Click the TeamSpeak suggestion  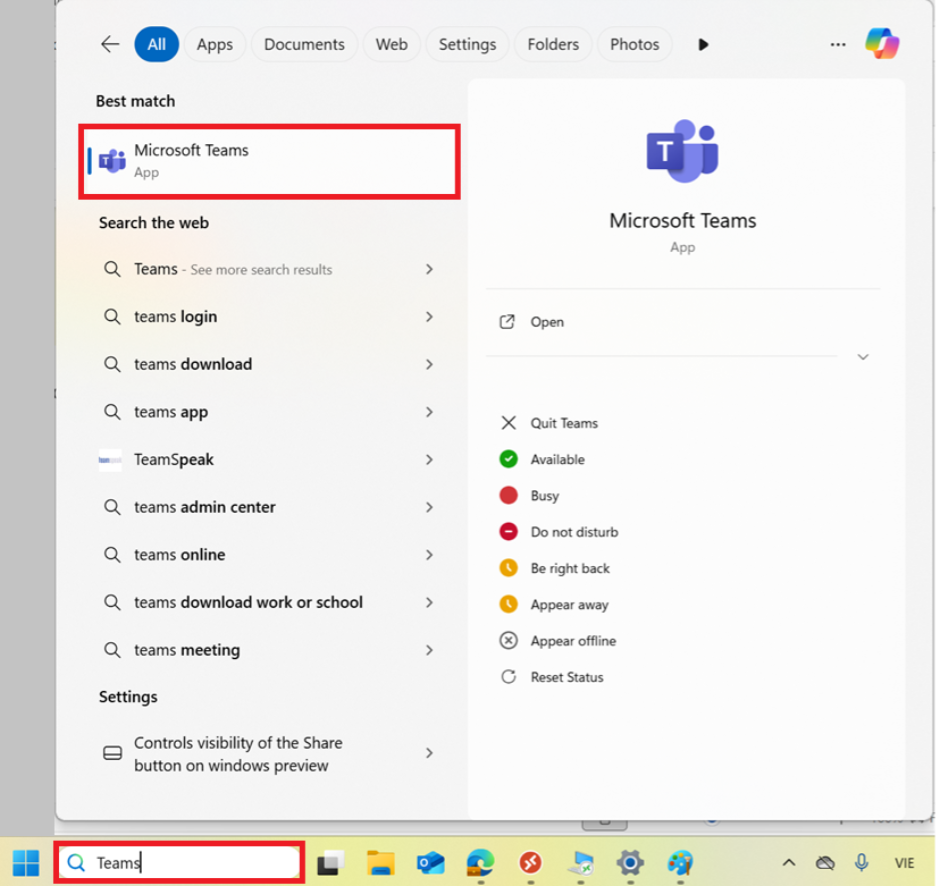click(x=174, y=460)
